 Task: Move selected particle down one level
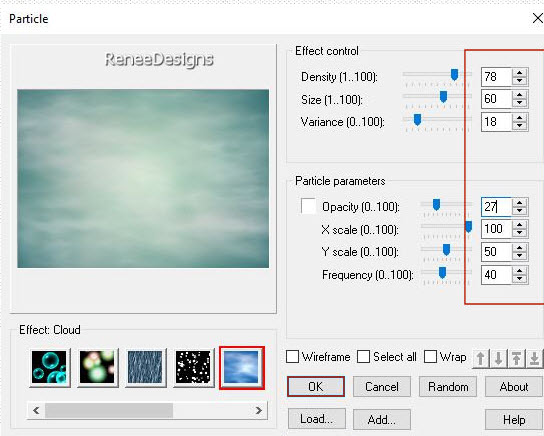pos(499,358)
